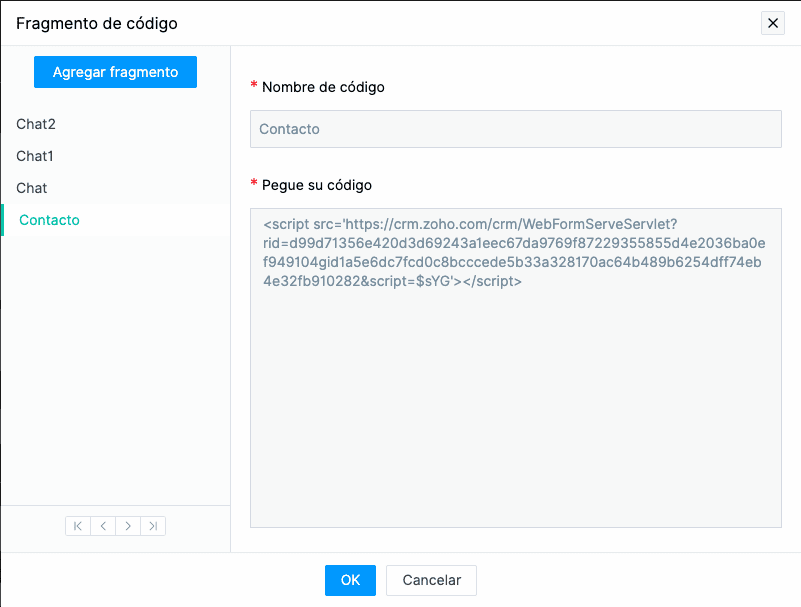Viewport: 801px width, 607px height.
Task: Go to the next fragments page
Action: (128, 526)
